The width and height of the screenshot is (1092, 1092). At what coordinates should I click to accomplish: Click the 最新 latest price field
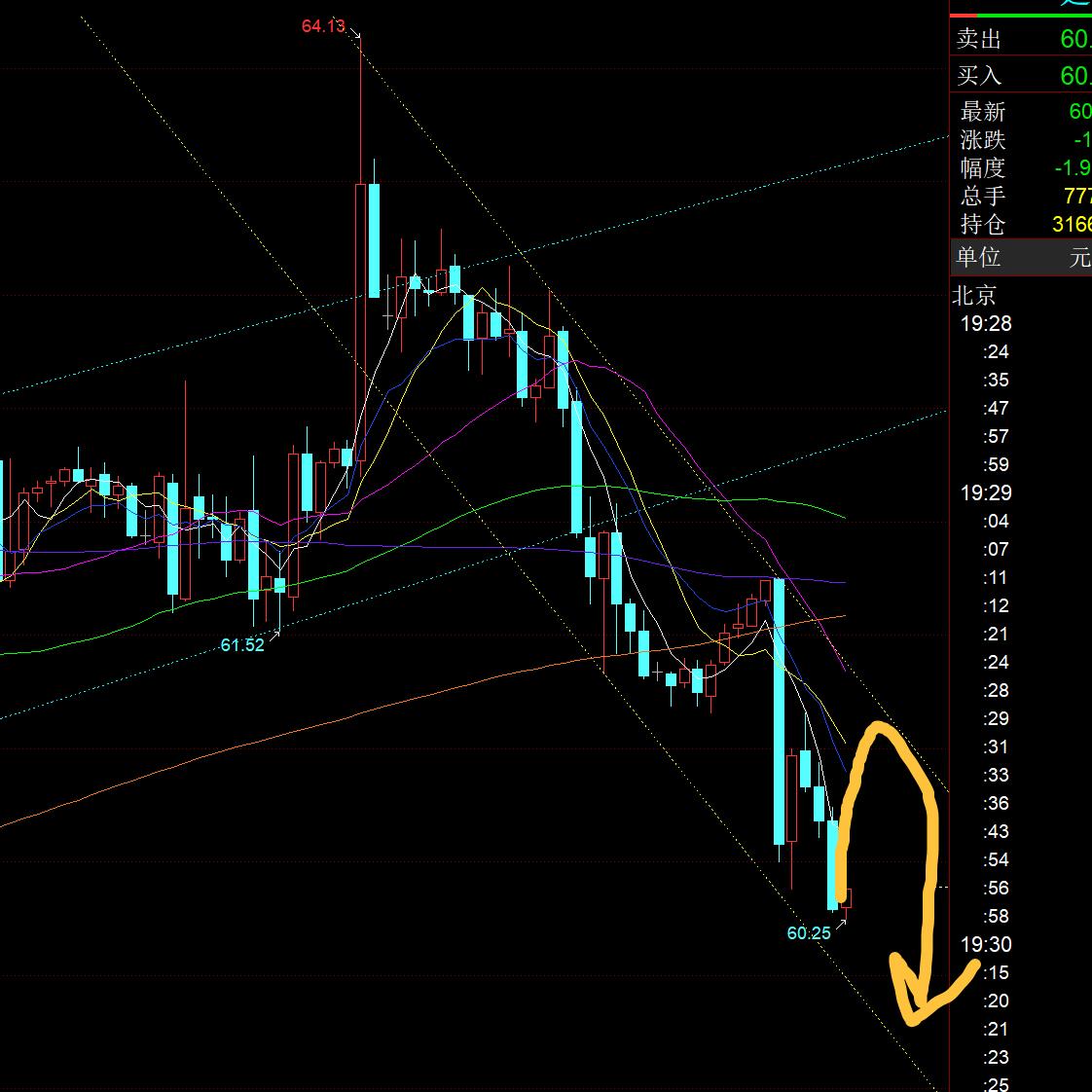coord(1020,112)
